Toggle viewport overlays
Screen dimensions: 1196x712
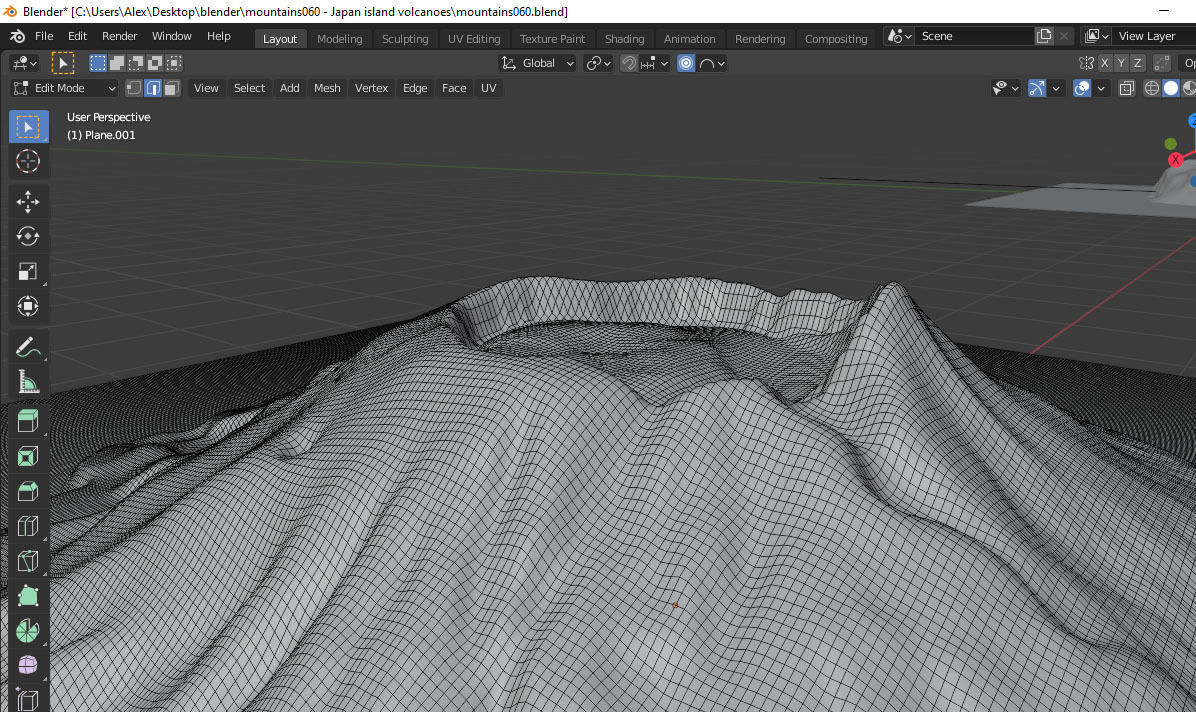pyautogui.click(x=1082, y=89)
